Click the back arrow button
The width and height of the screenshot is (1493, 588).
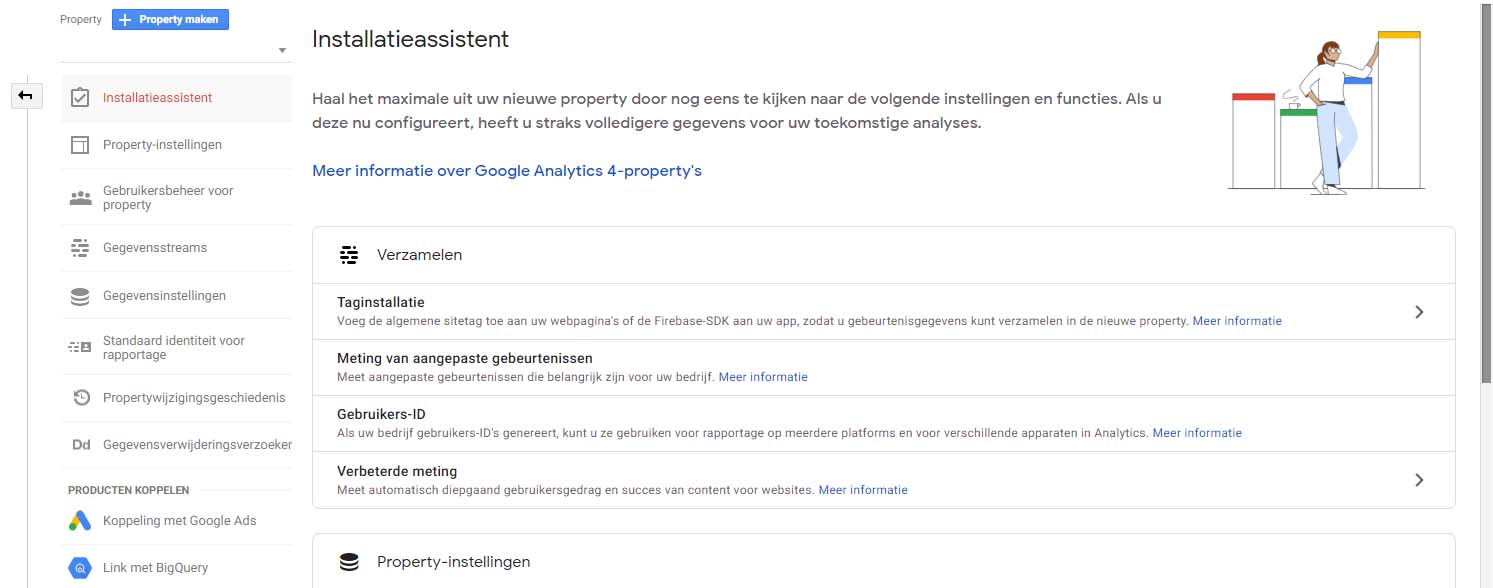click(26, 96)
